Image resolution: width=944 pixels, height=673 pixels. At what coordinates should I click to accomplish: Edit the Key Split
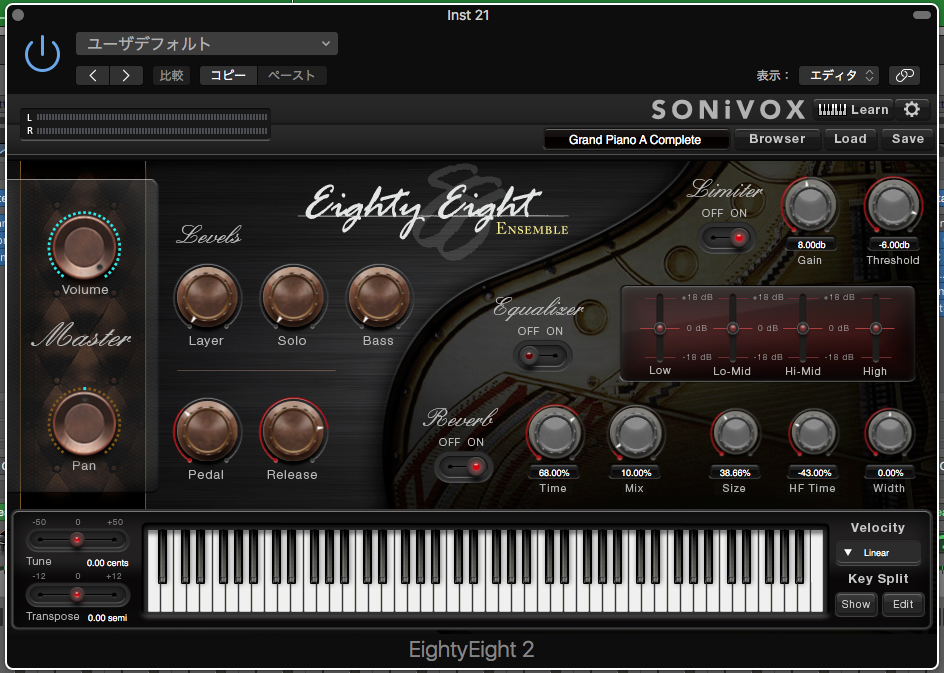[x=902, y=604]
